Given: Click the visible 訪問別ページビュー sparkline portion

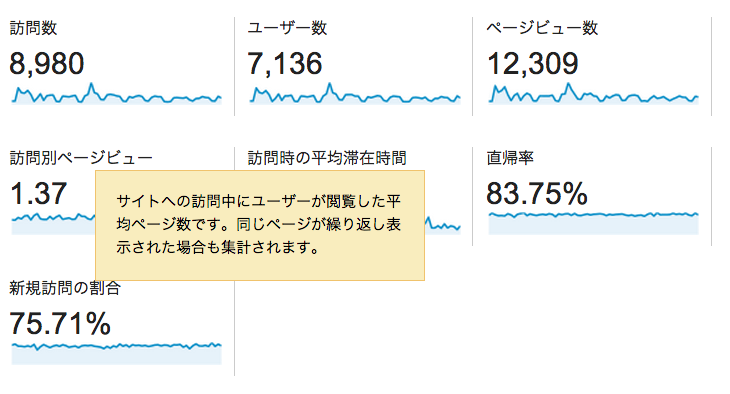Looking at the screenshot, I should [54, 224].
